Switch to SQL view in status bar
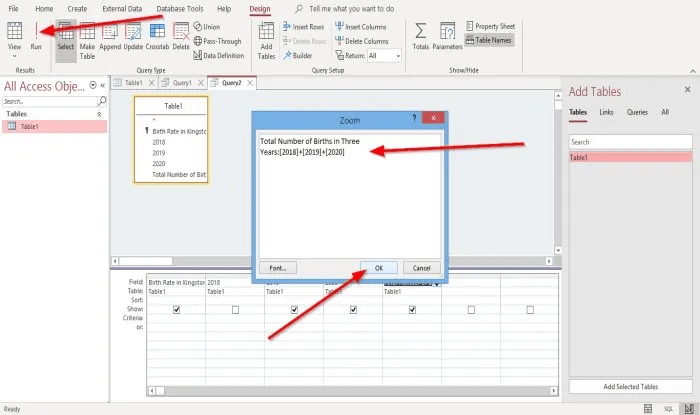Image resolution: width=700 pixels, height=415 pixels. [668, 408]
